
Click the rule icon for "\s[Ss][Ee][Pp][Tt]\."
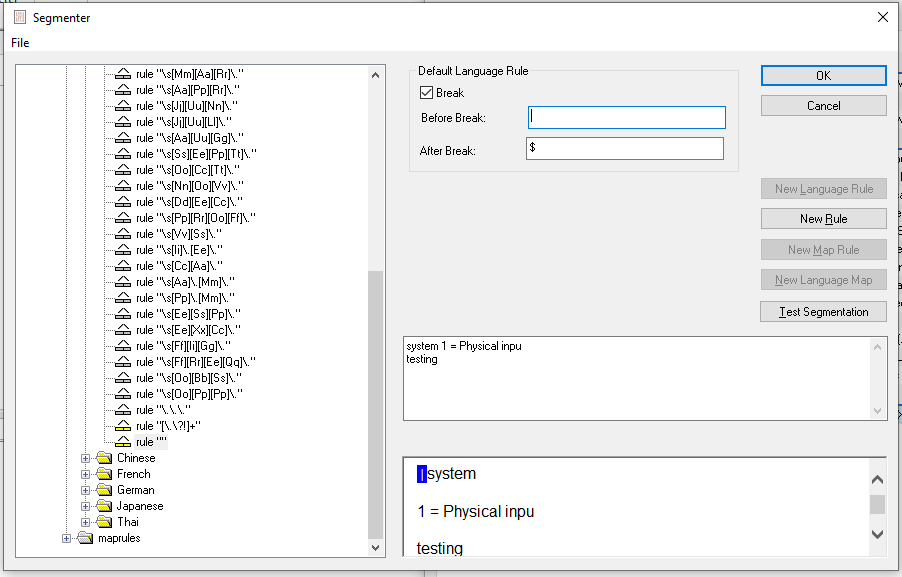tap(122, 154)
